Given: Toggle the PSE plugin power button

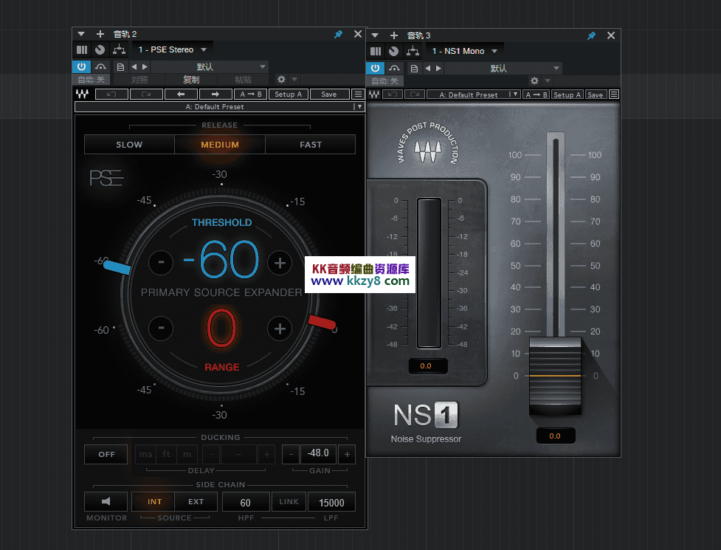Looking at the screenshot, I should click(81, 67).
